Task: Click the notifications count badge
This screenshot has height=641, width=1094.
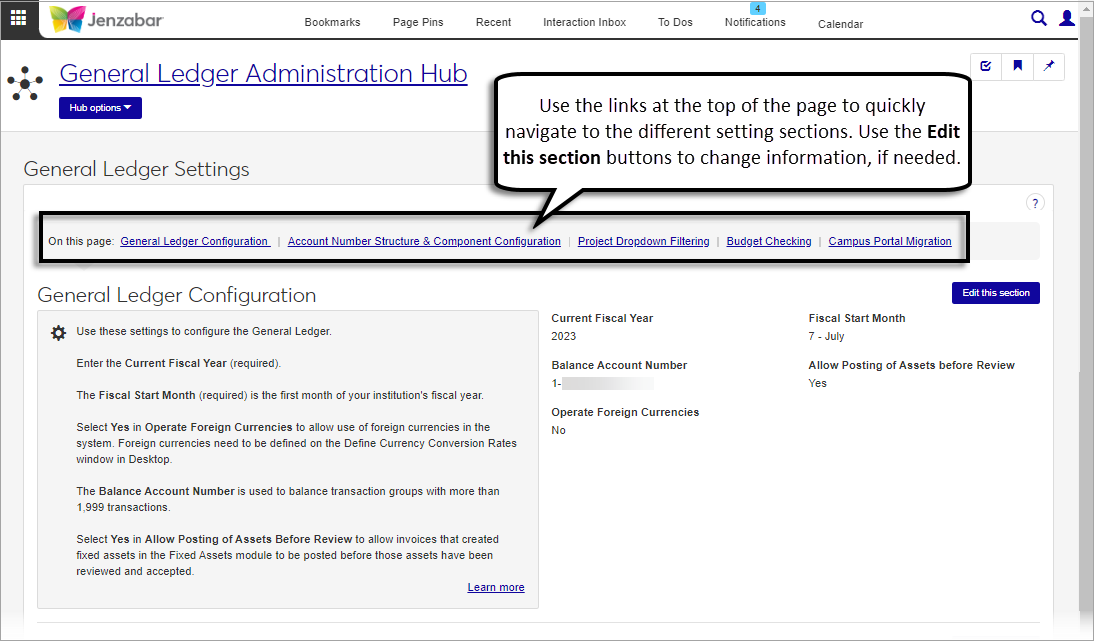Action: pyautogui.click(x=757, y=8)
